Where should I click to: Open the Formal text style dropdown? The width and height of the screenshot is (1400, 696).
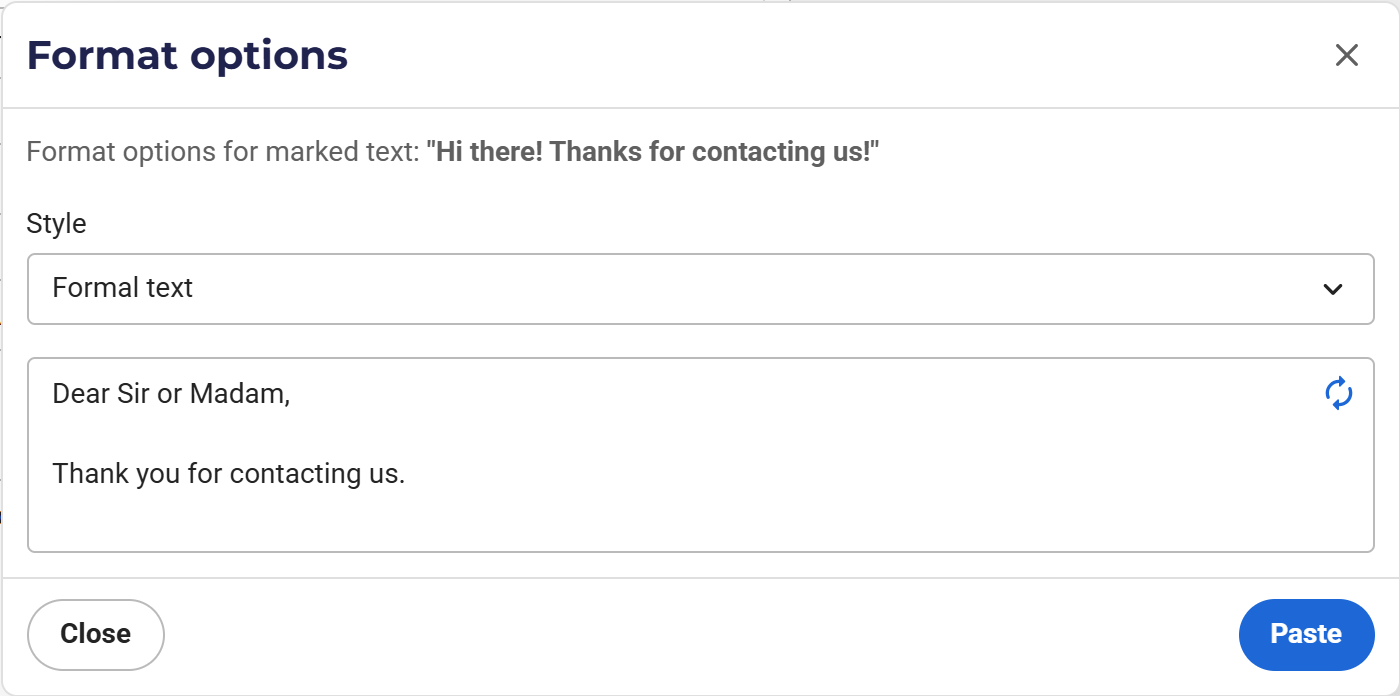701,289
